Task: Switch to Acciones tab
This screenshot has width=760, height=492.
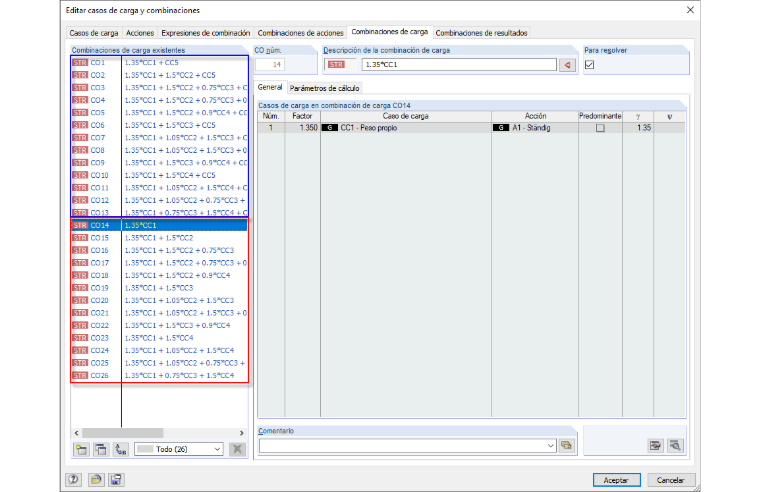Action: click(140, 33)
